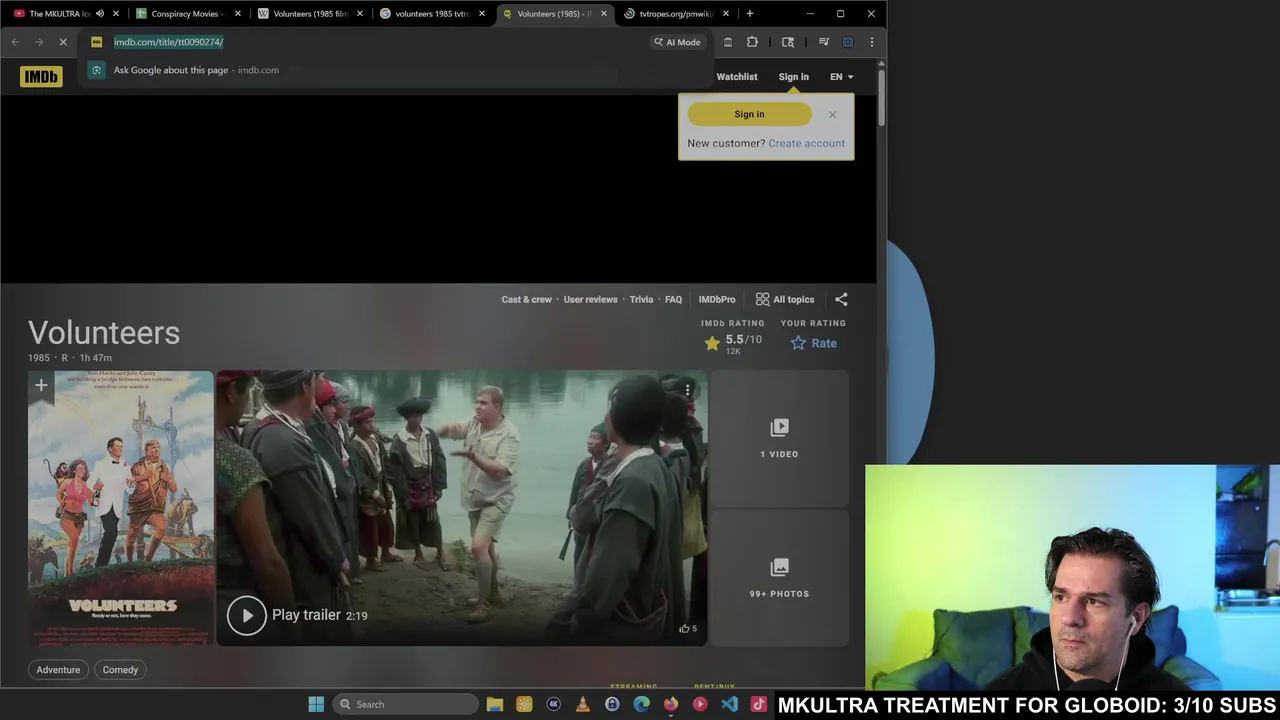
Task: Open the share icon near All topics
Action: coord(841,299)
